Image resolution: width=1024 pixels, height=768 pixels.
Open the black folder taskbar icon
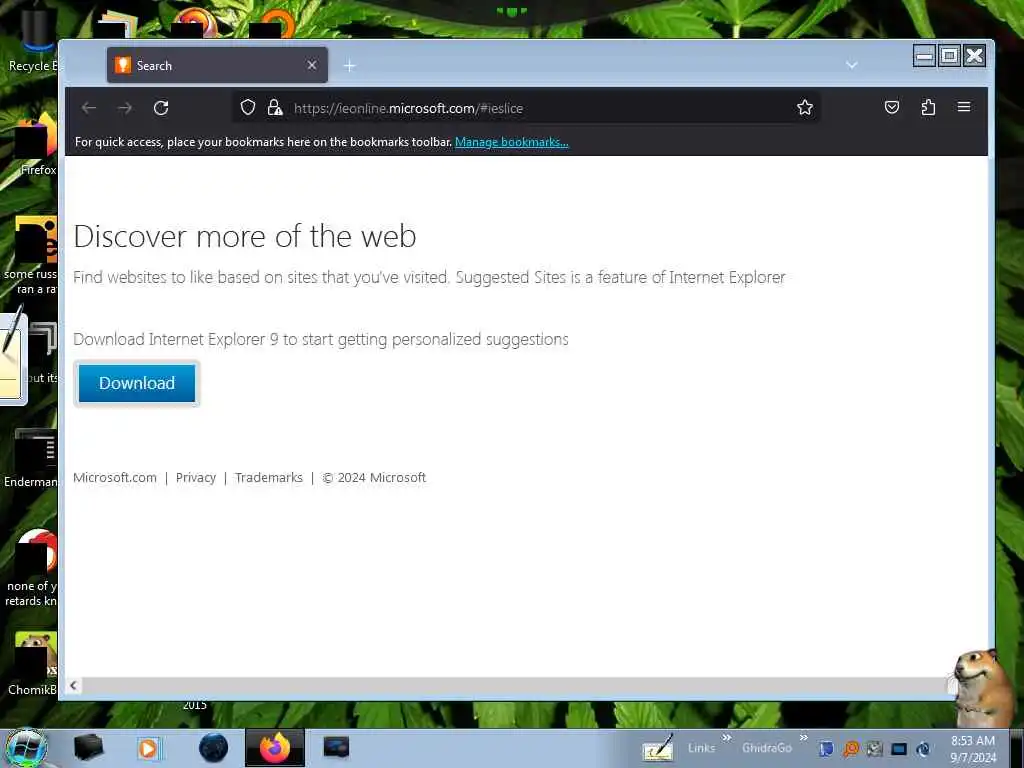pyautogui.click(x=88, y=748)
